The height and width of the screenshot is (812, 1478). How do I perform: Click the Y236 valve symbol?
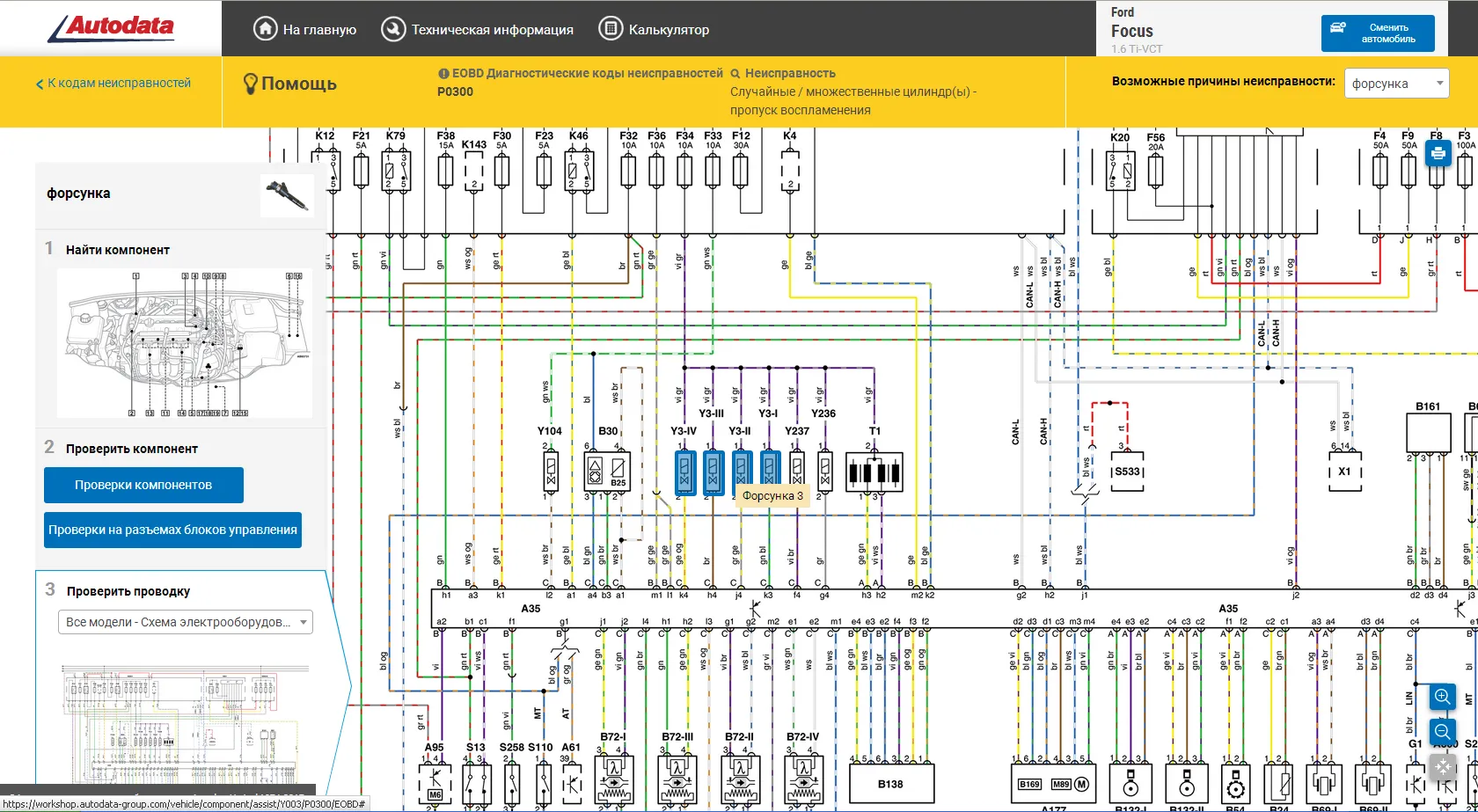tap(825, 472)
